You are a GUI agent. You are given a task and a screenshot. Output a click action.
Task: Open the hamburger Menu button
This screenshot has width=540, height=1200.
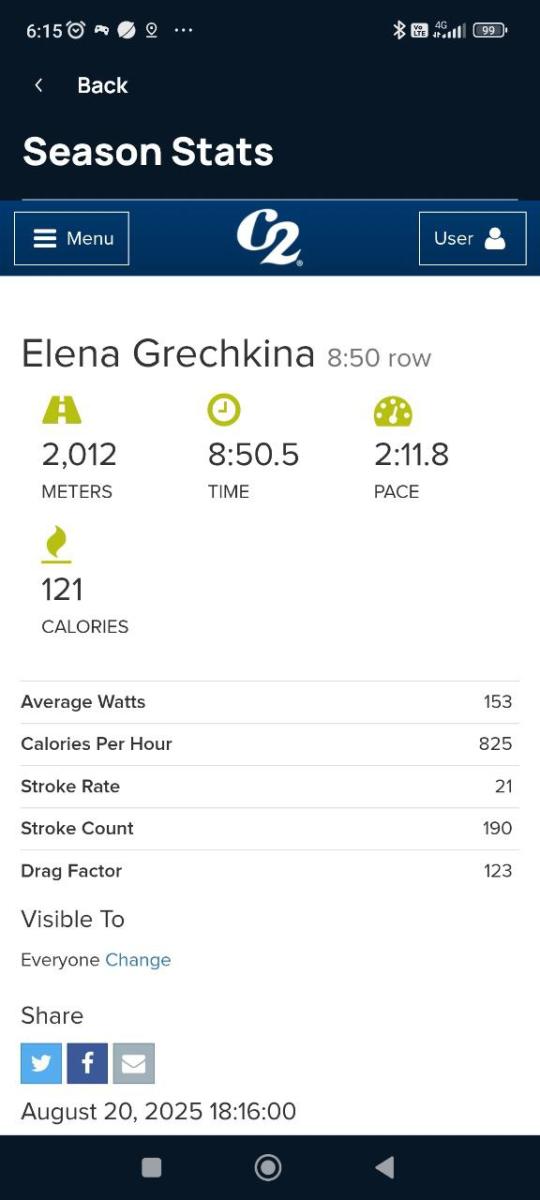point(72,238)
